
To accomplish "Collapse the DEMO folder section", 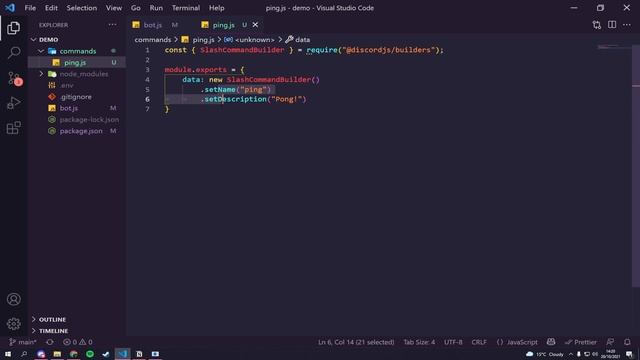I will click(x=48, y=40).
